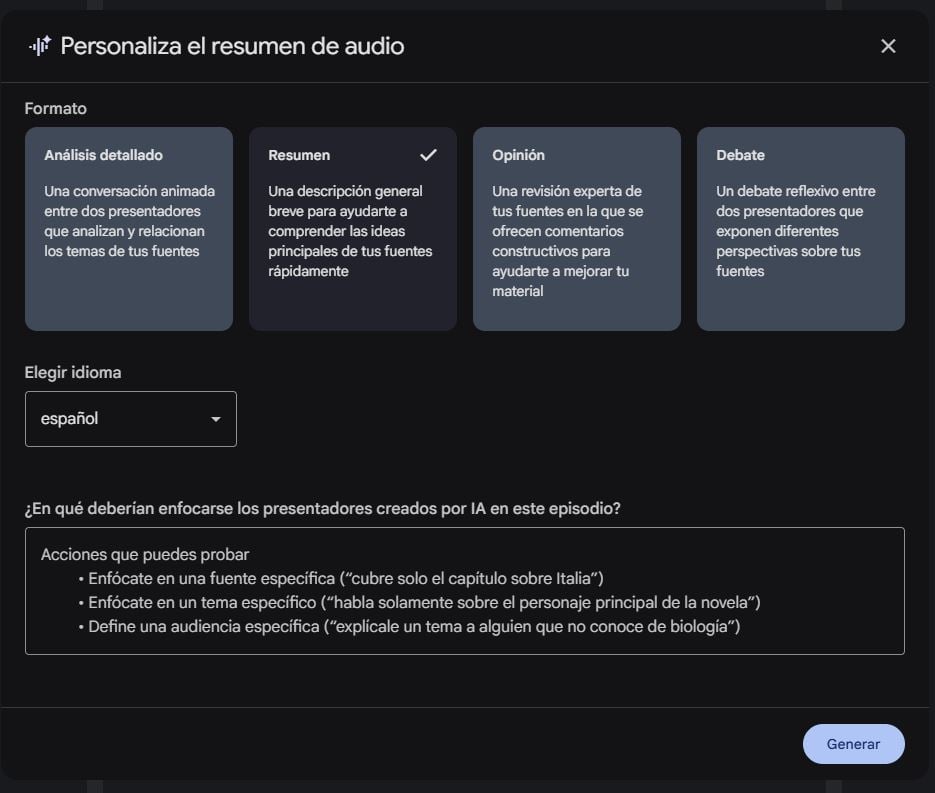Click the checkmark on the Resumen card

point(428,155)
